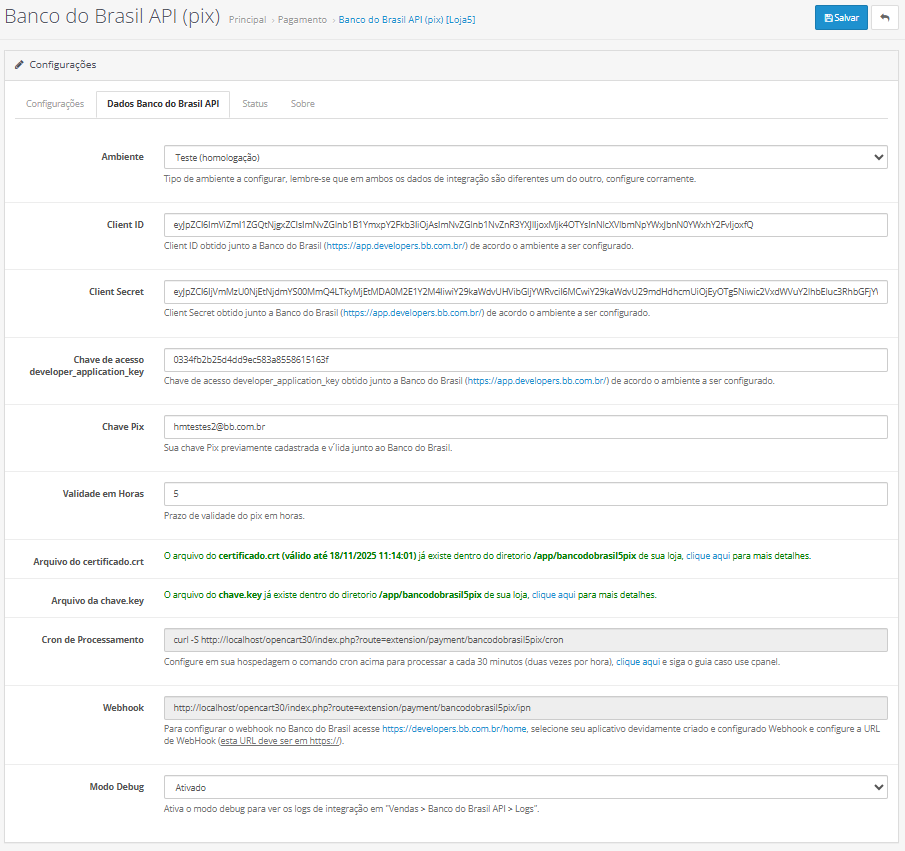Open developers link under Client ID
Screen dimensions: 905x851
point(397,246)
